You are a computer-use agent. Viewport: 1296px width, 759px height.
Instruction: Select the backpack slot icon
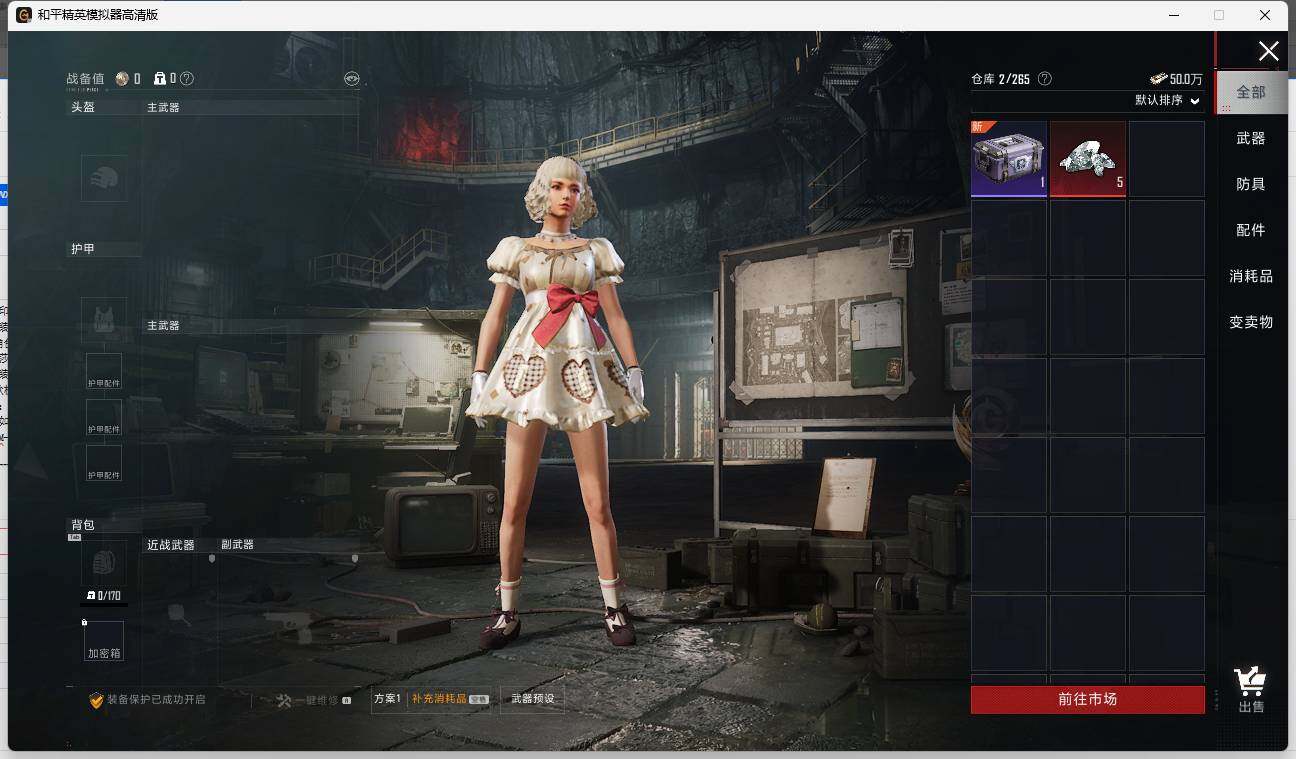coord(104,563)
